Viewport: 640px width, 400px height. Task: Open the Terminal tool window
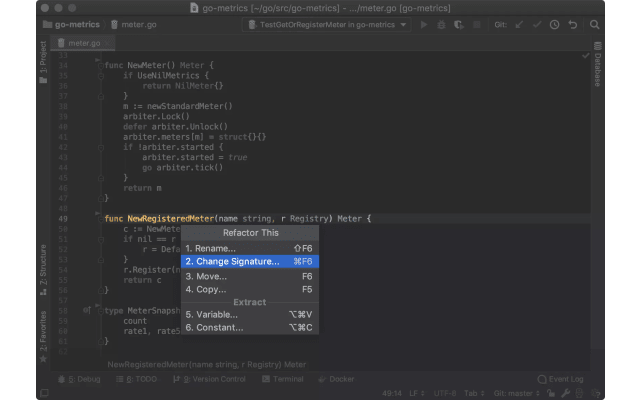pos(282,379)
